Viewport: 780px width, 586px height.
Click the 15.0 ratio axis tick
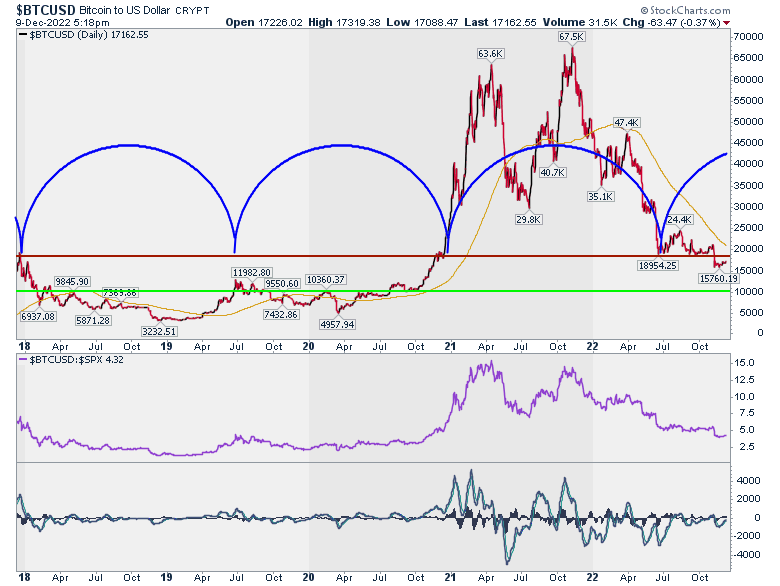pos(744,363)
